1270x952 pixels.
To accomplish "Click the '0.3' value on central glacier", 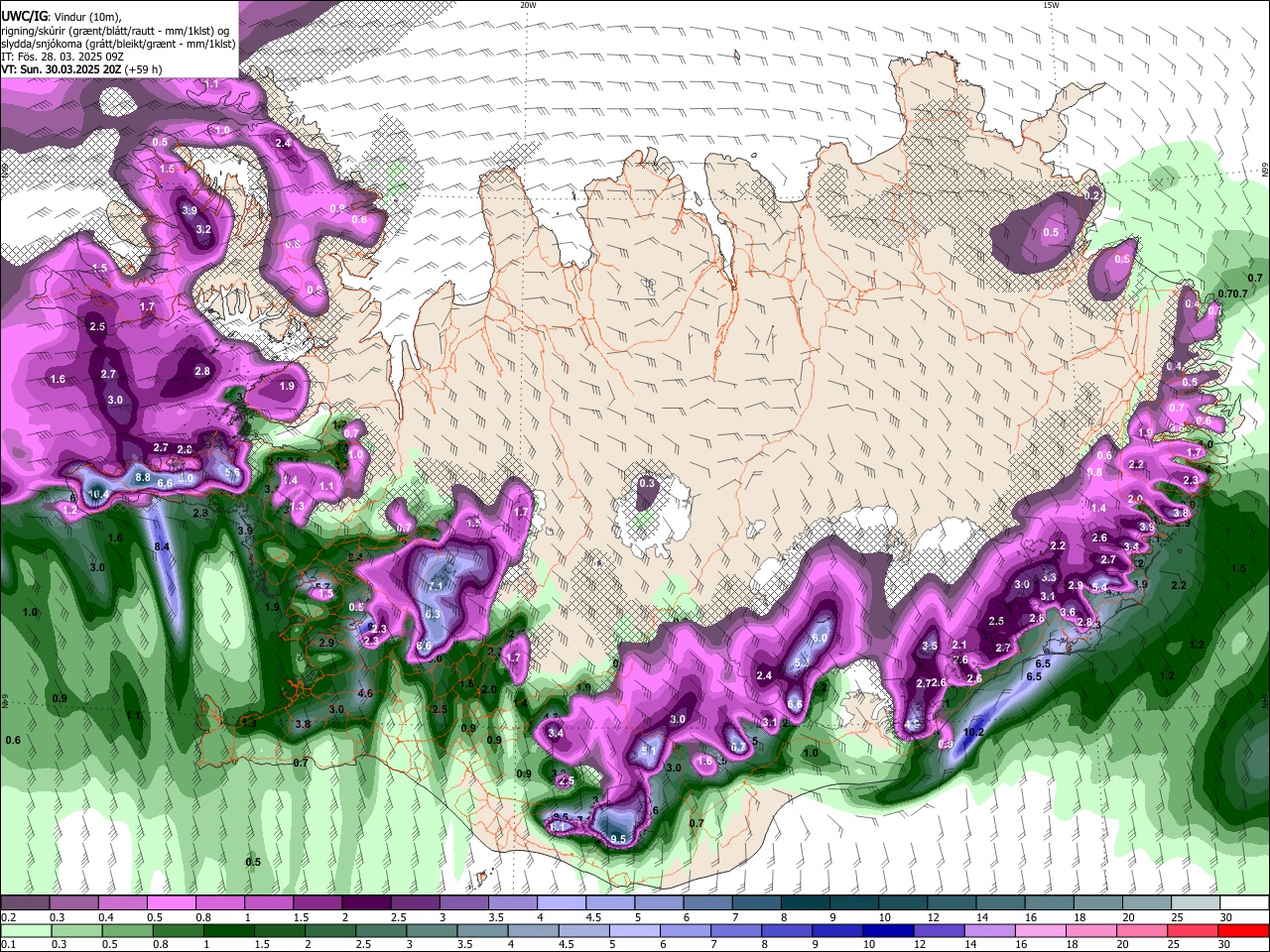I will point(647,483).
